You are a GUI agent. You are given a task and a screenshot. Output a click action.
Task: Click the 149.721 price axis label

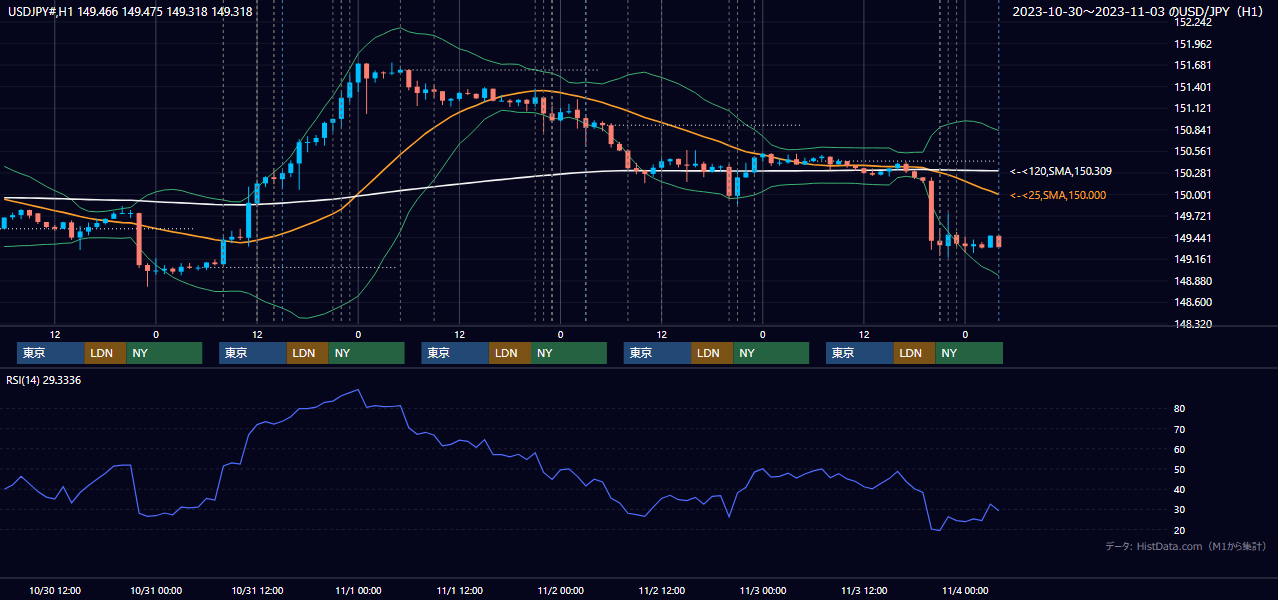pyautogui.click(x=1193, y=216)
